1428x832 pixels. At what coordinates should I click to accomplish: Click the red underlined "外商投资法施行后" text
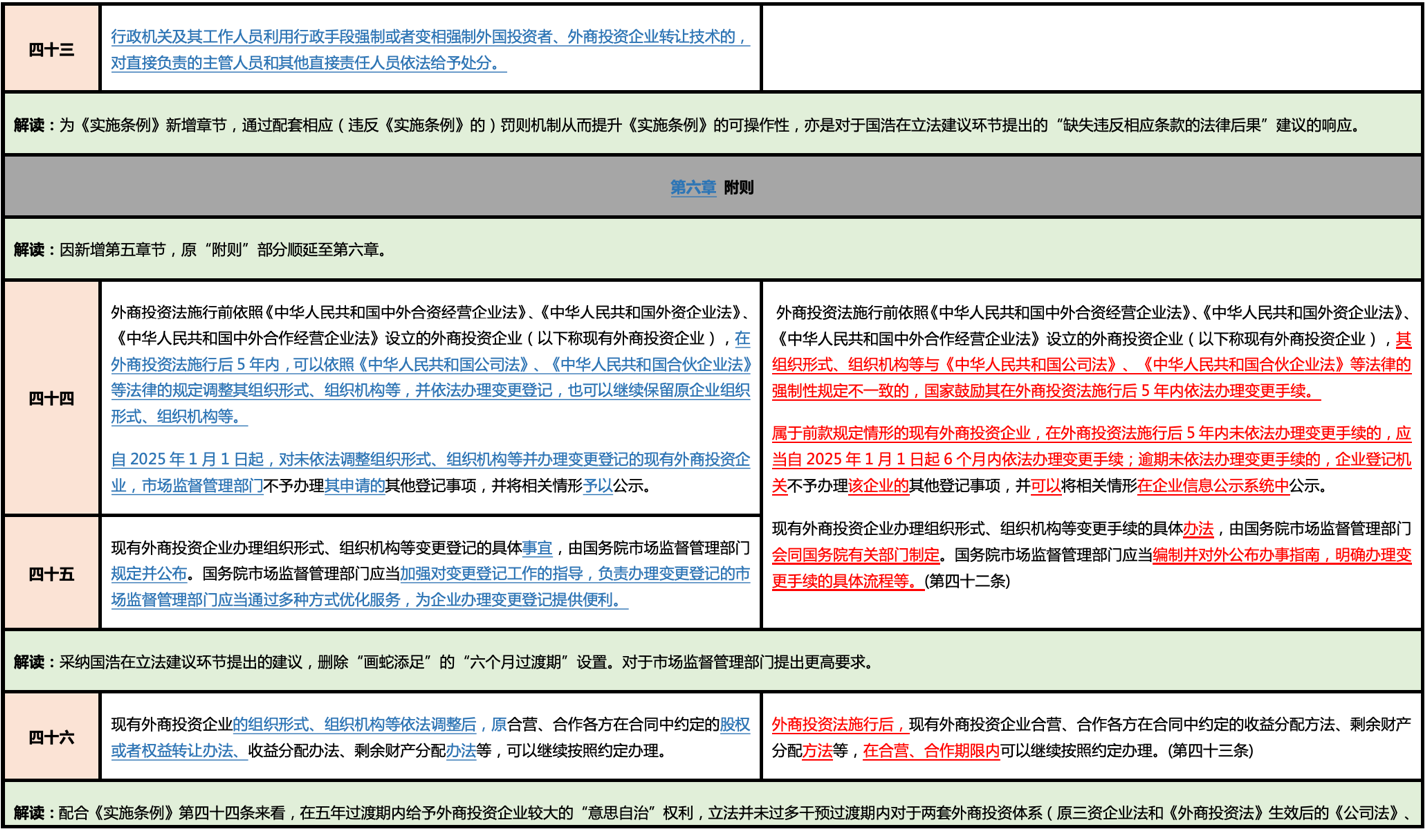pyautogui.click(x=839, y=723)
